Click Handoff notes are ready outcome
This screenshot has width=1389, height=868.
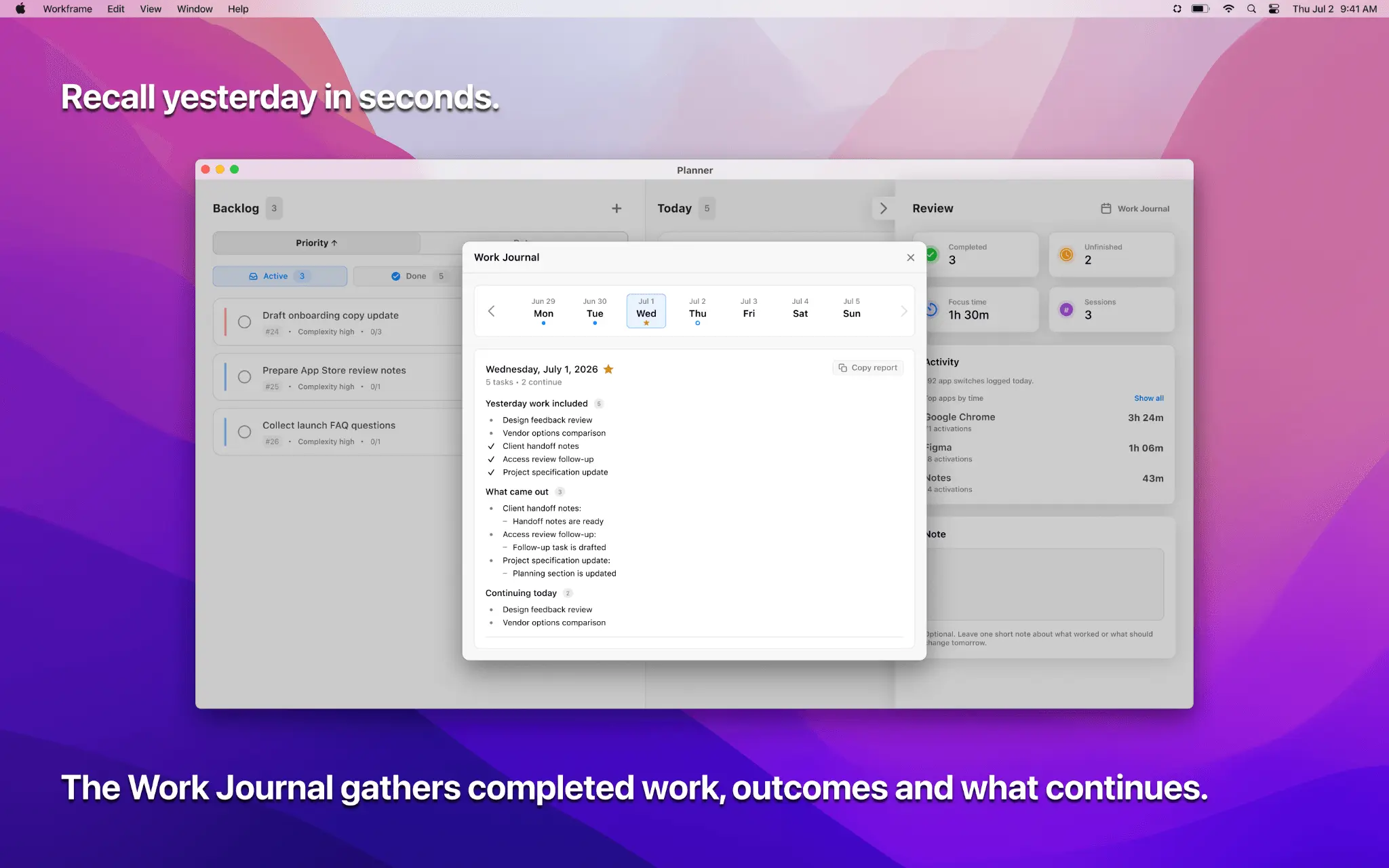(557, 521)
